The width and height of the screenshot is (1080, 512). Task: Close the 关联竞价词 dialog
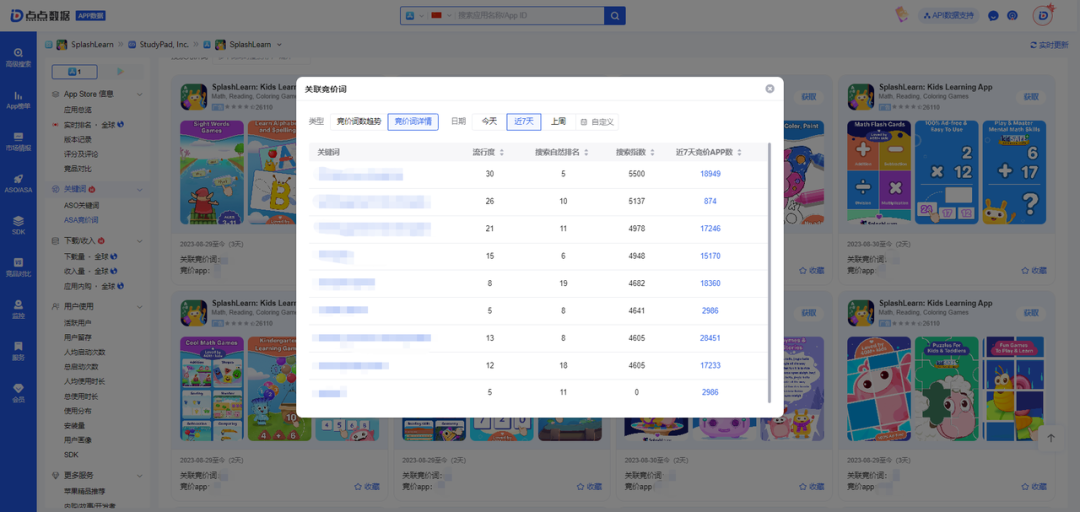tap(770, 89)
